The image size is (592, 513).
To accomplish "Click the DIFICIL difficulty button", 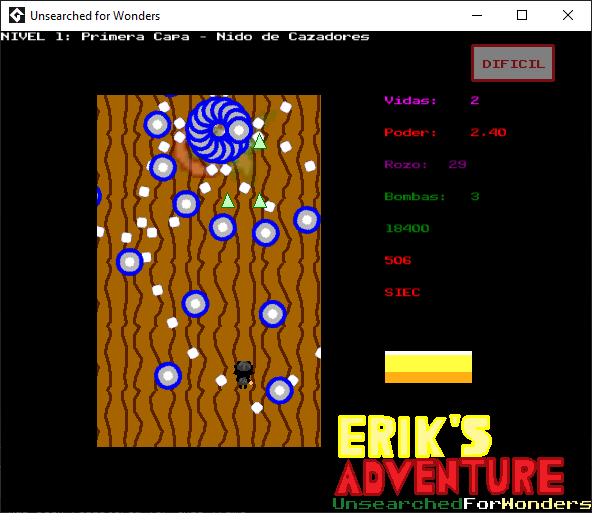I will (513, 63).
